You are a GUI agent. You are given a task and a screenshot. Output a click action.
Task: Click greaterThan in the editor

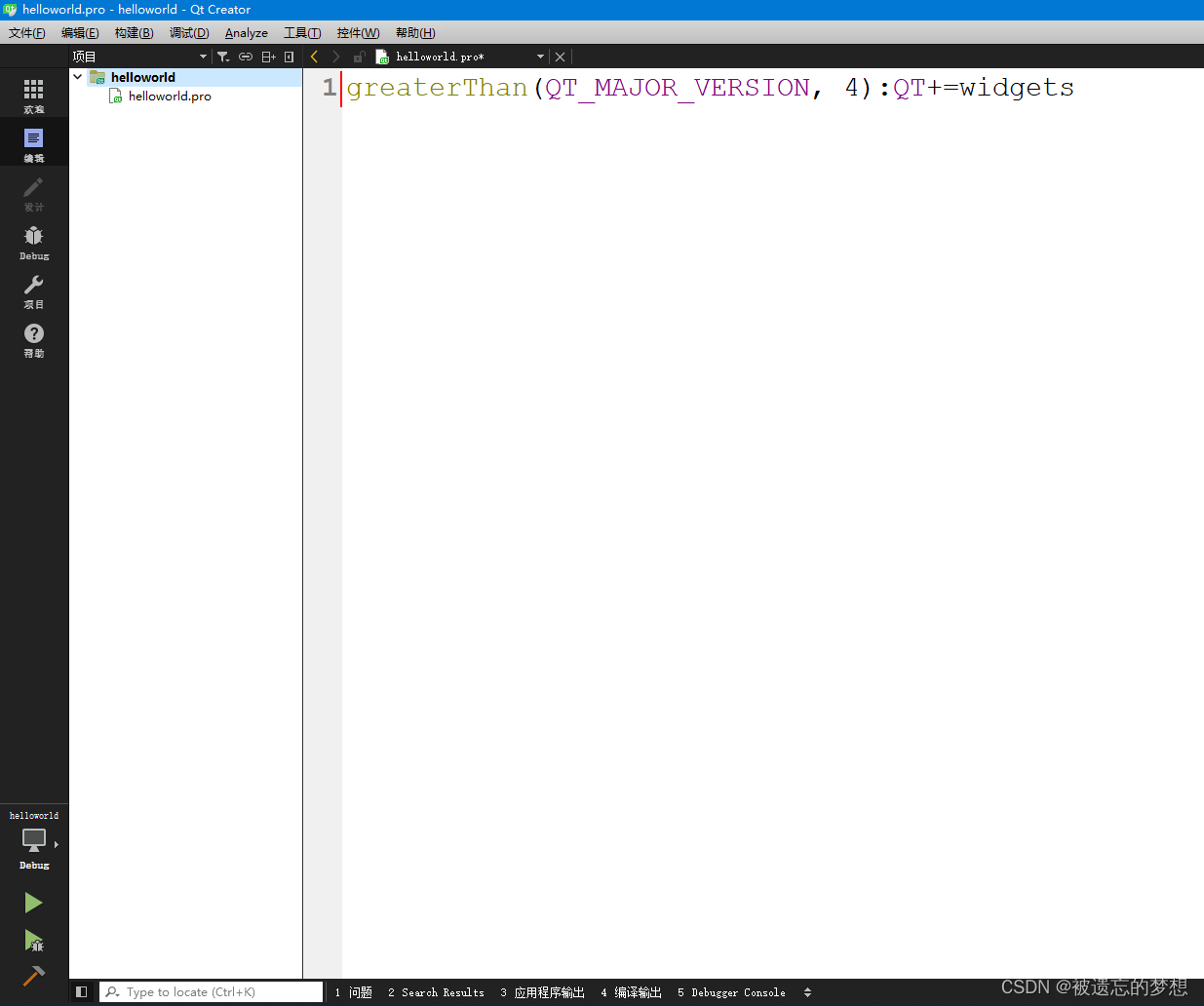[437, 88]
